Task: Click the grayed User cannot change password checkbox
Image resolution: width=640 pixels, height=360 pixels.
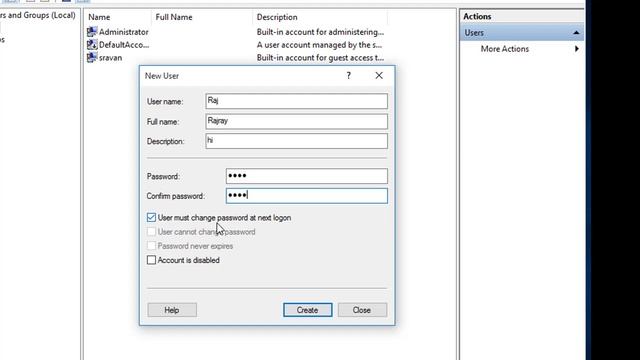Action: [151, 232]
